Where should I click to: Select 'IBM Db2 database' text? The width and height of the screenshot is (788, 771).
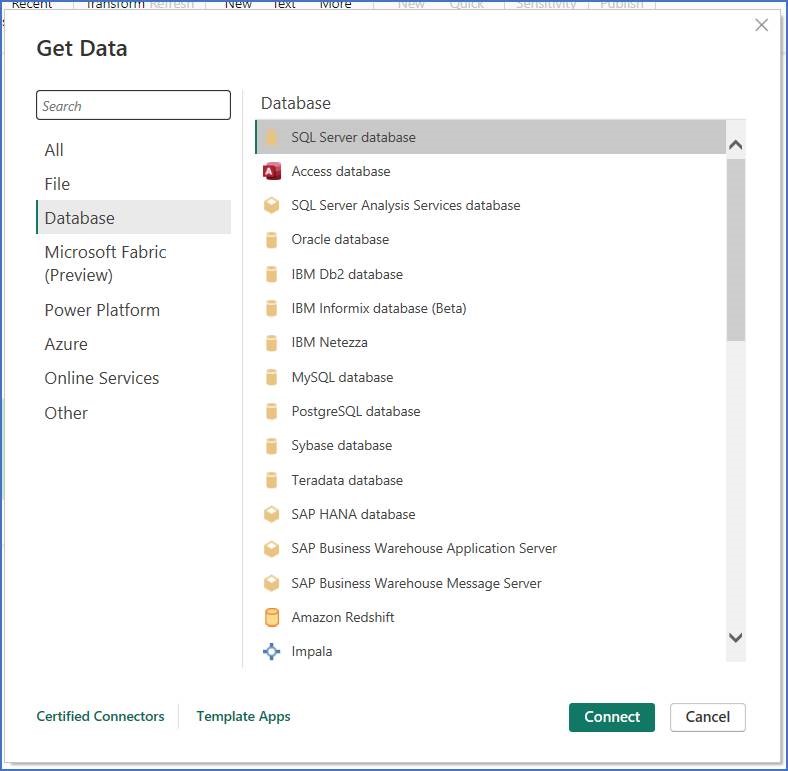click(347, 274)
